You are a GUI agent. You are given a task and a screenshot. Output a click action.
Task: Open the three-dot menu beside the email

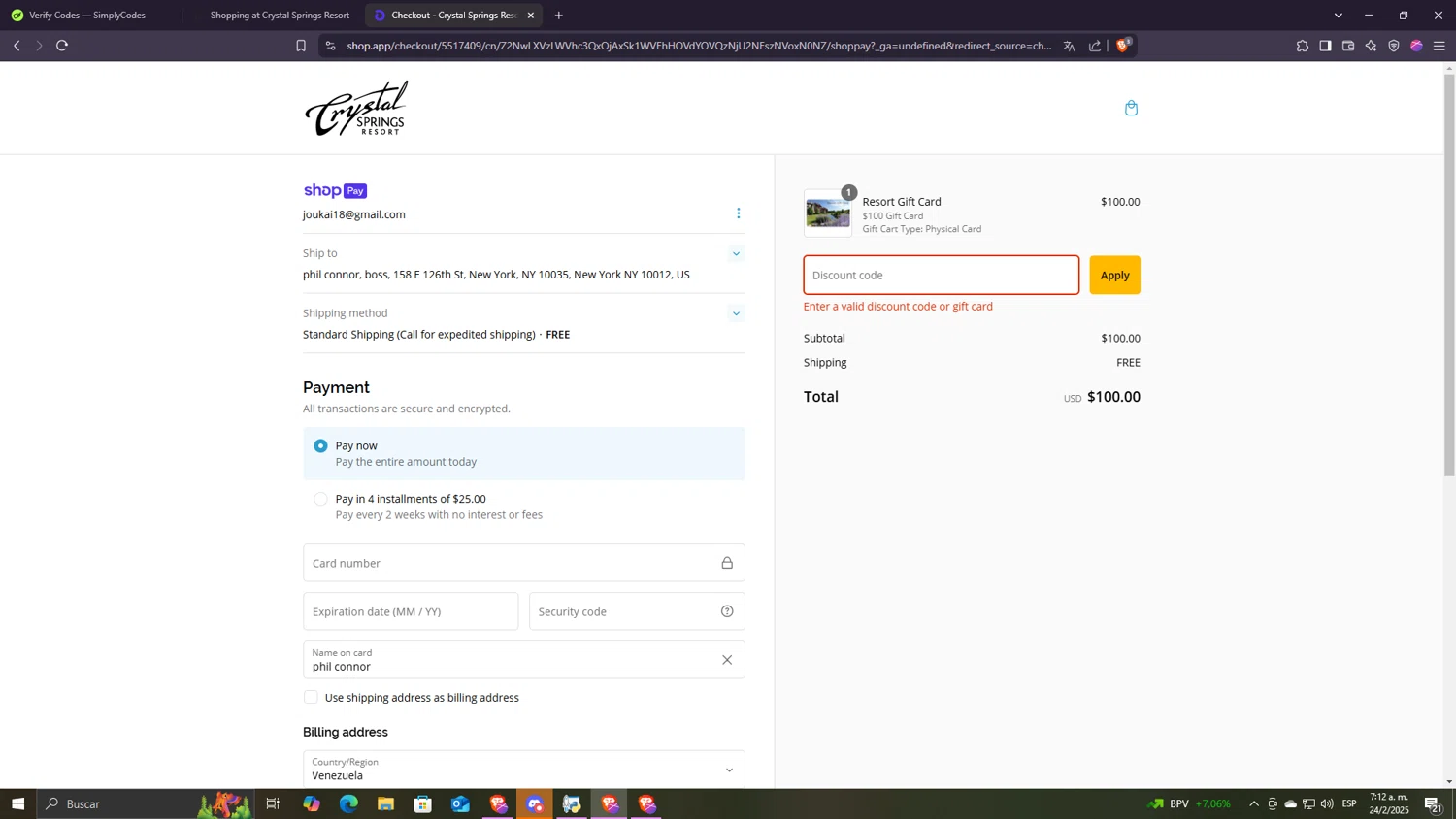pyautogui.click(x=739, y=213)
